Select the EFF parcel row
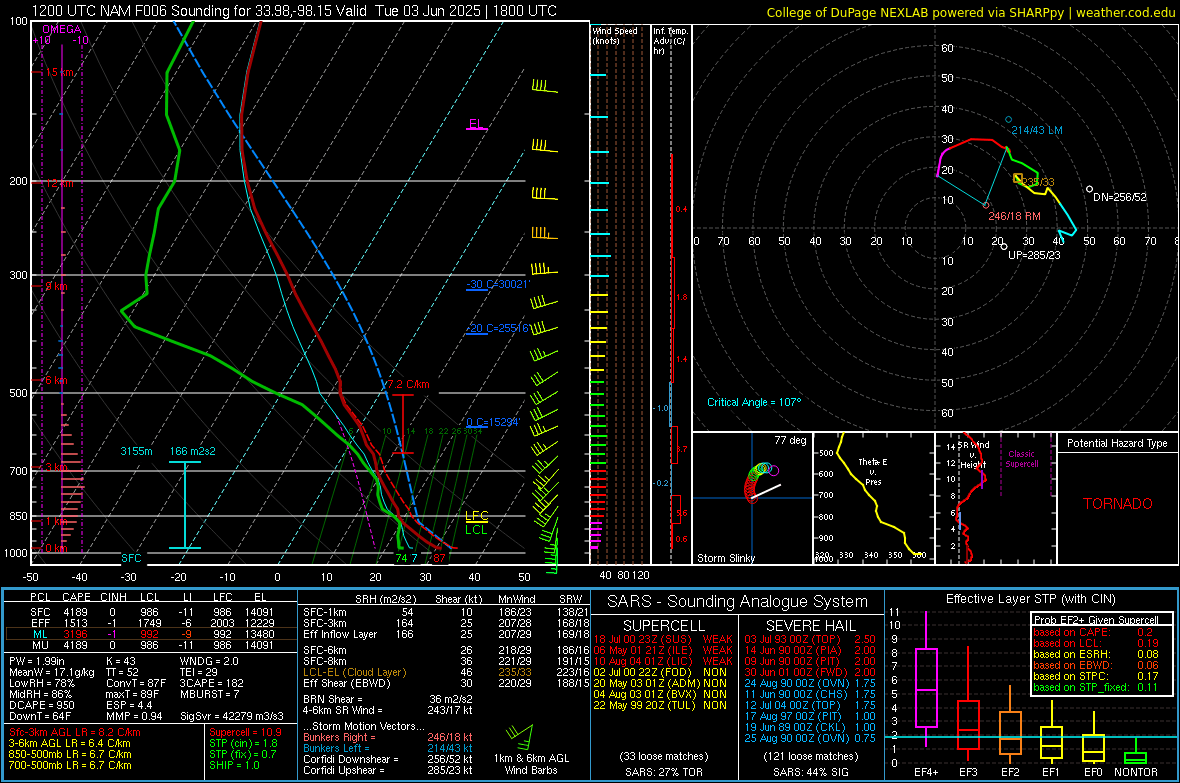Screen dimensions: 1180x783 (x=151, y=623)
